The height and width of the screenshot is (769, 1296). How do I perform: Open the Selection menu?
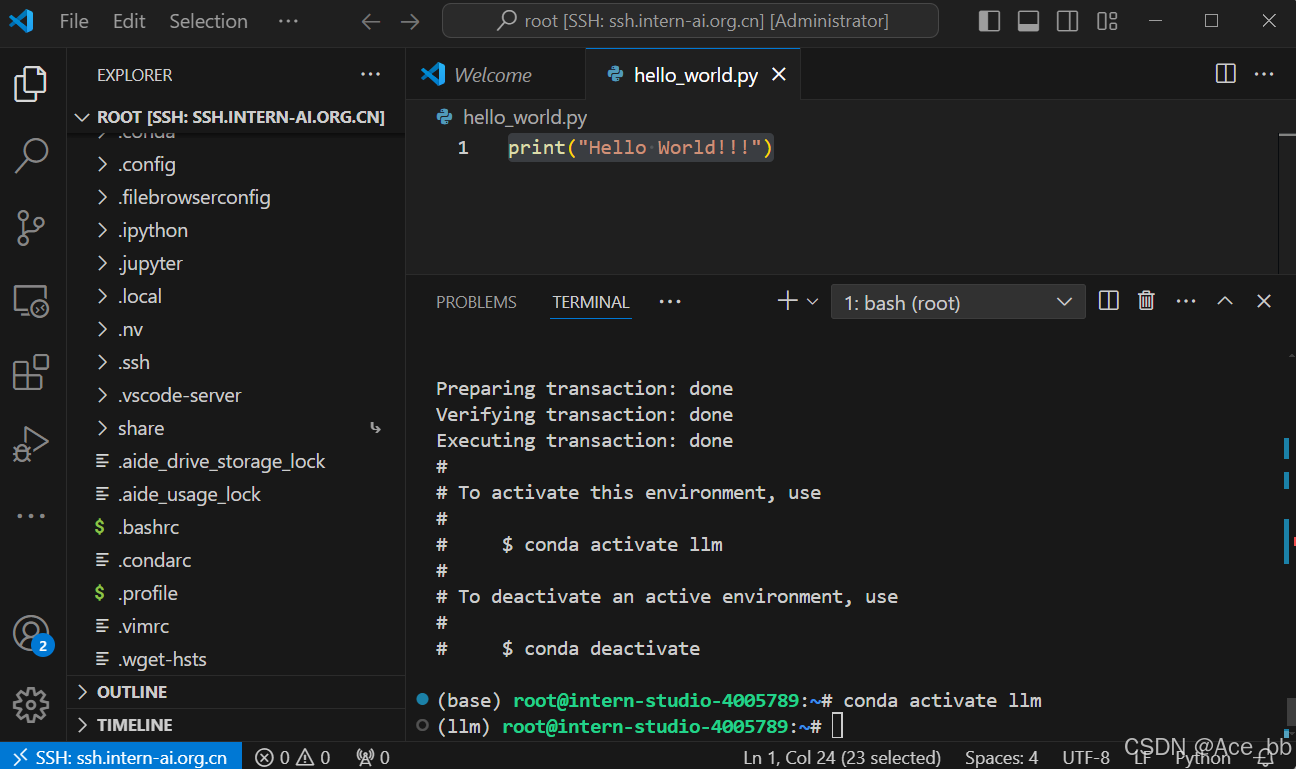pos(208,21)
